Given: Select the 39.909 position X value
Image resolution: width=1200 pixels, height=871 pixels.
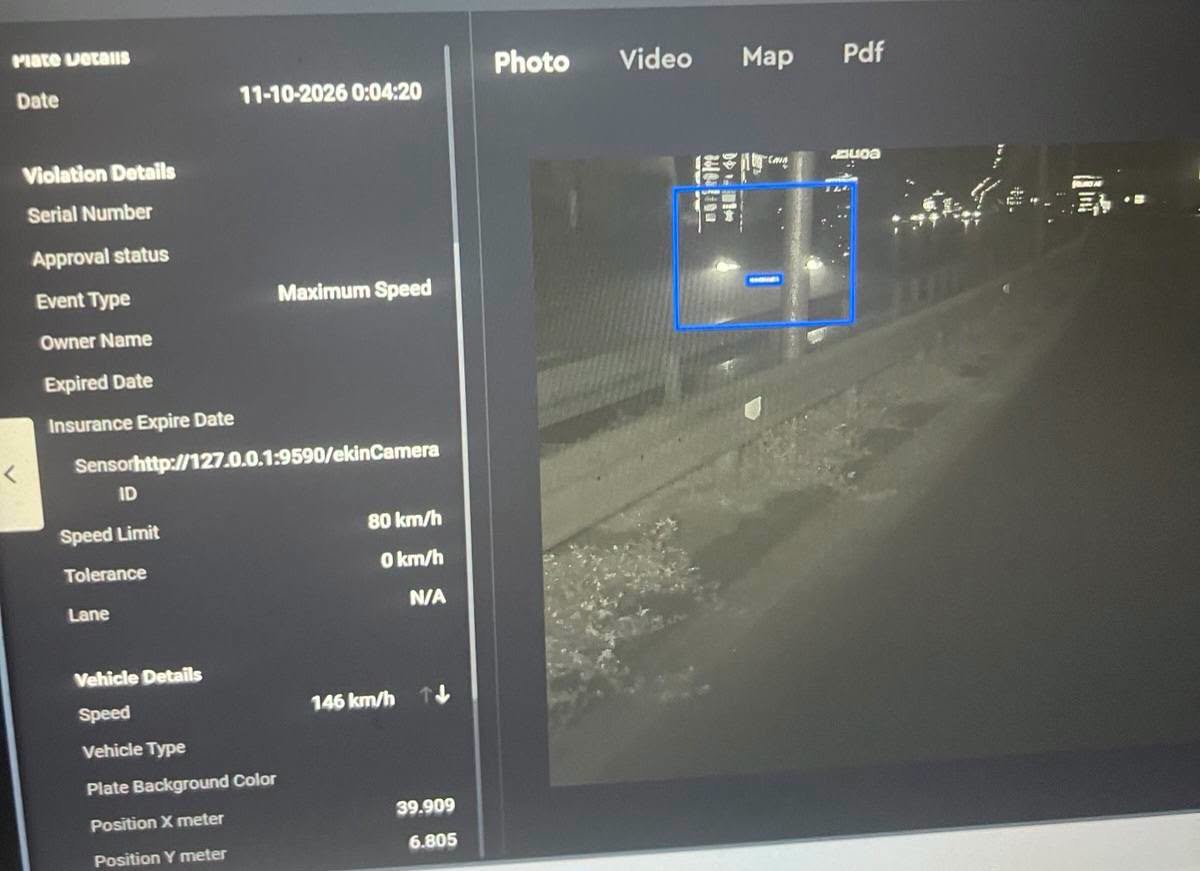Looking at the screenshot, I should point(425,807).
